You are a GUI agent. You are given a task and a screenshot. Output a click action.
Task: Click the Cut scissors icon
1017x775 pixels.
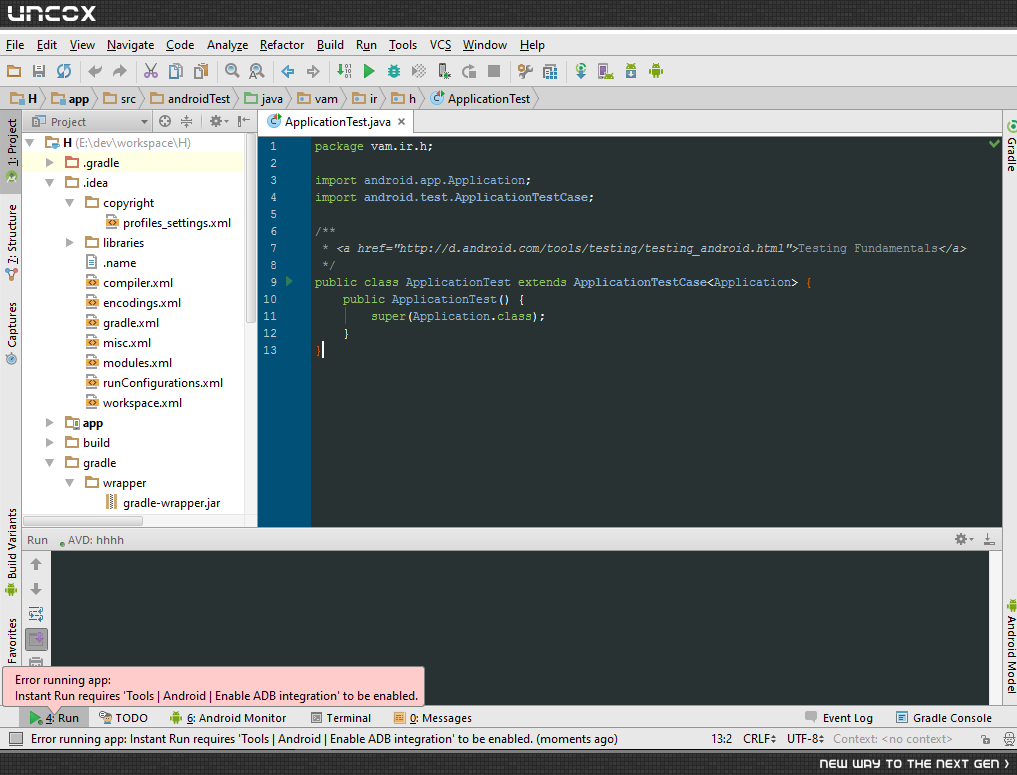pyautogui.click(x=151, y=71)
